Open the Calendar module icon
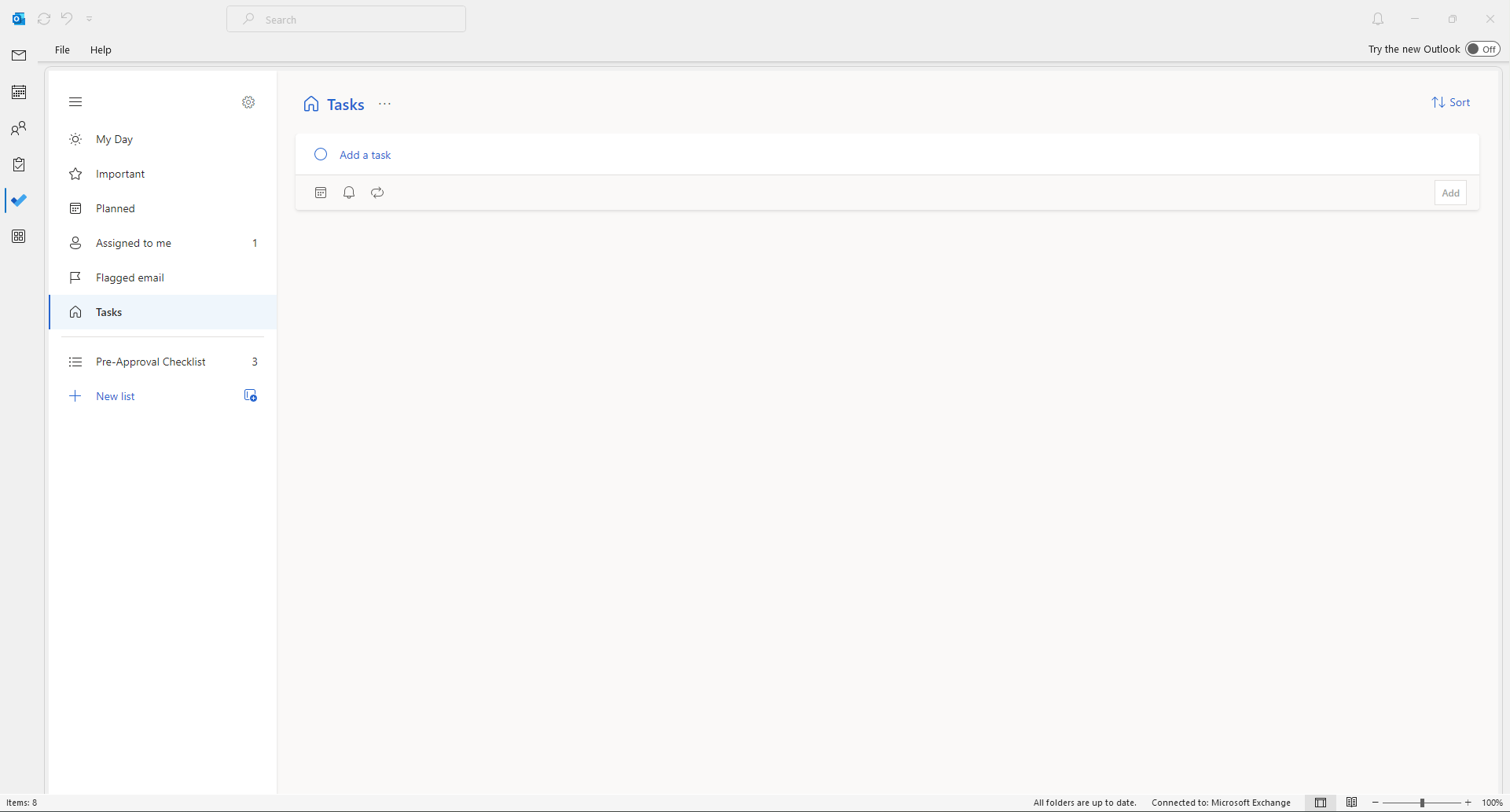The height and width of the screenshot is (812, 1510). pyautogui.click(x=19, y=92)
